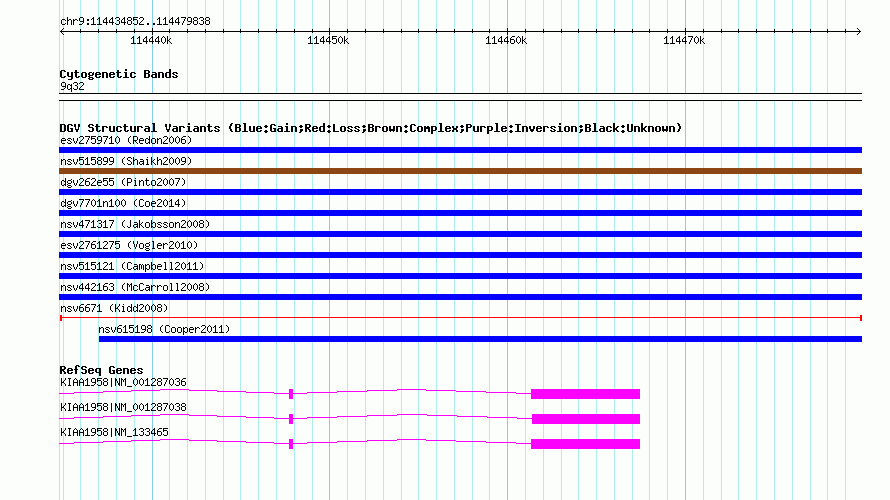Select variant label esv2759710 (Redon2006)
890x500 pixels.
pyautogui.click(x=126, y=140)
